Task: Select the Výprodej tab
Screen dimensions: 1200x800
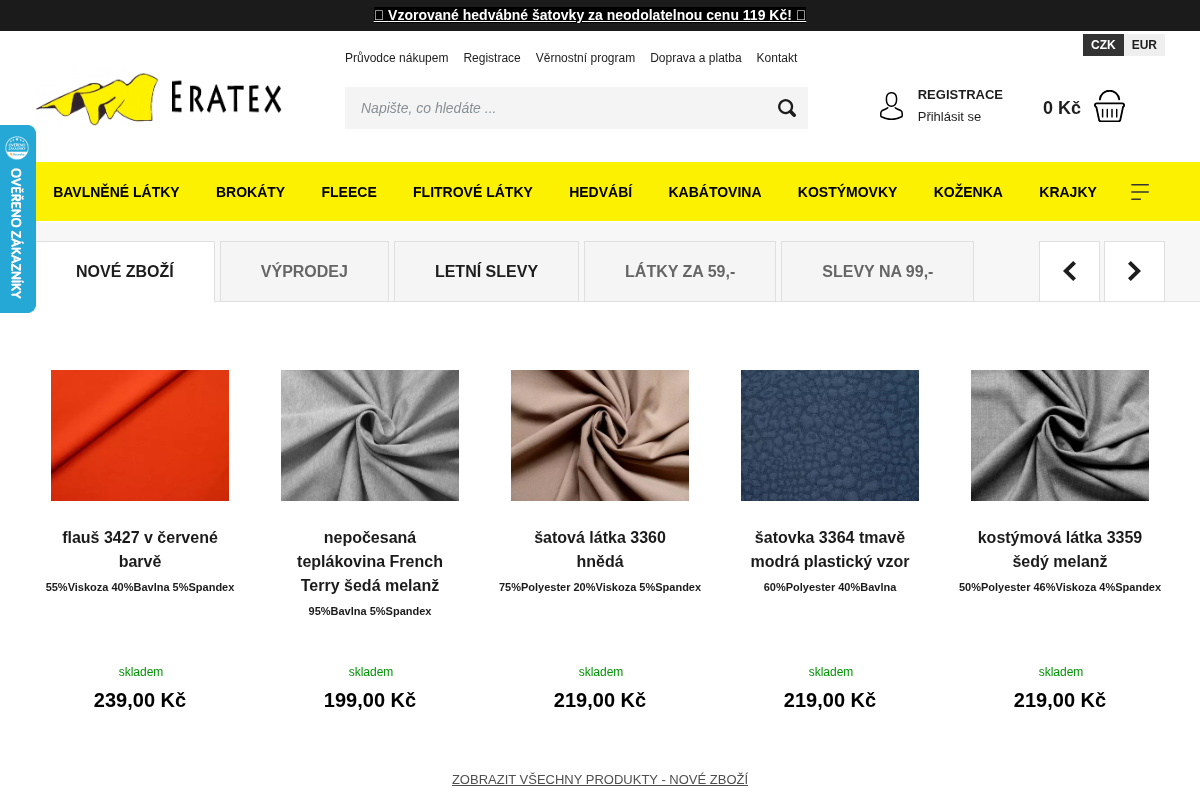Action: (x=304, y=271)
